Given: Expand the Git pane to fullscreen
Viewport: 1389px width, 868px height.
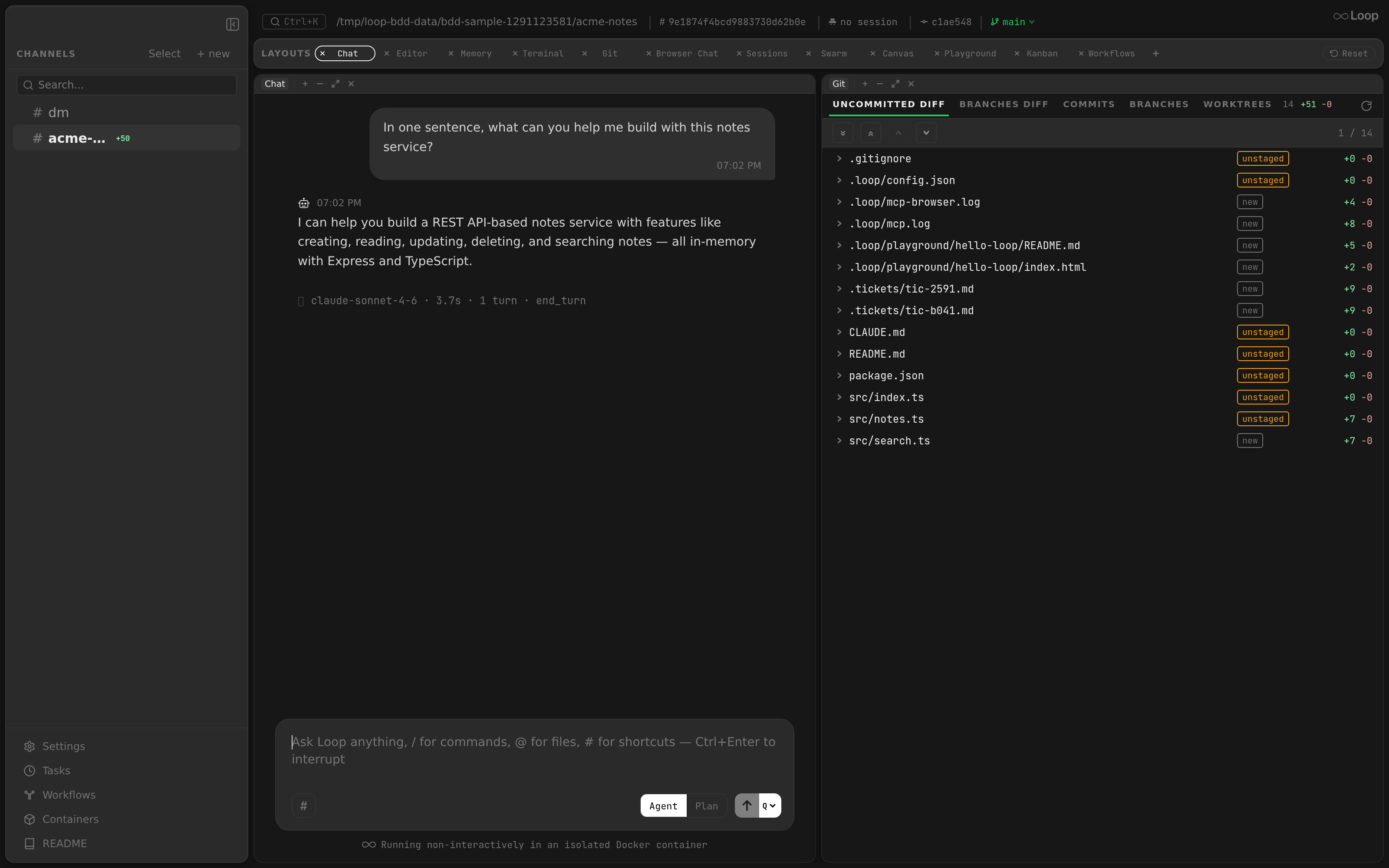Looking at the screenshot, I should pos(895,84).
